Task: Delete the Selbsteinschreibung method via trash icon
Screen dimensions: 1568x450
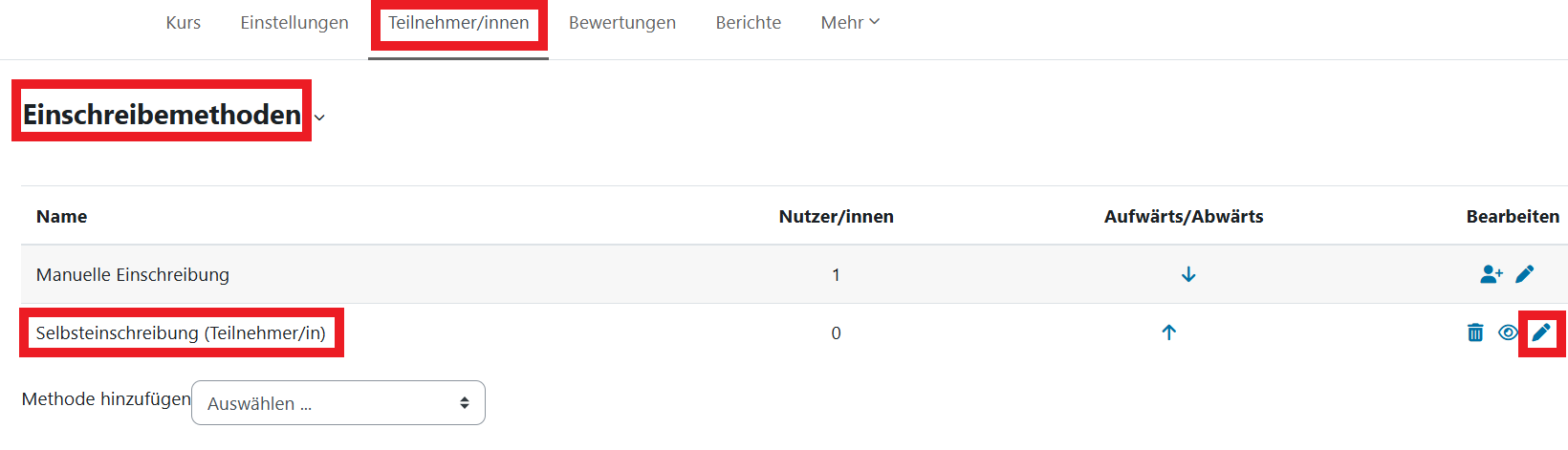Action: 1475,332
